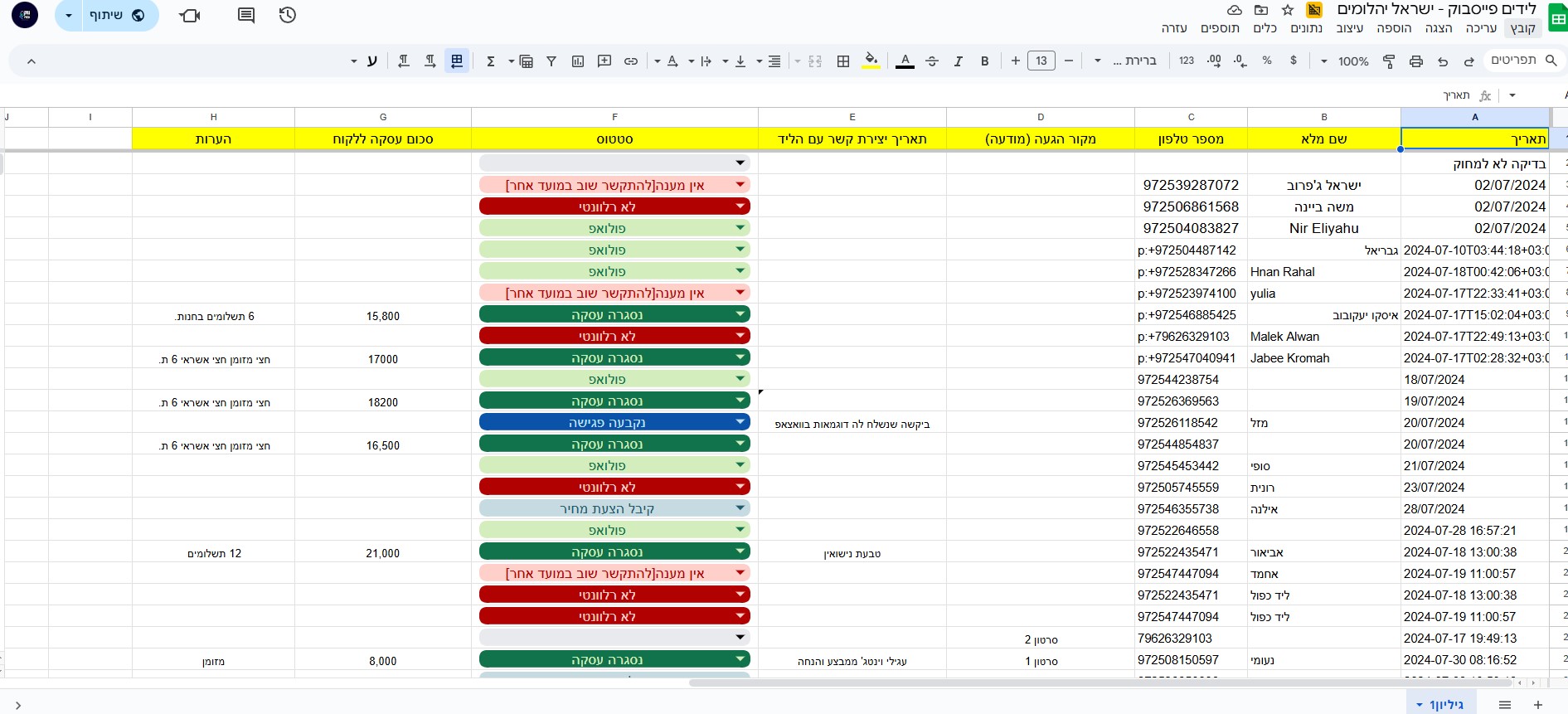
Task: Toggle strikethrough formatting
Action: 932,61
